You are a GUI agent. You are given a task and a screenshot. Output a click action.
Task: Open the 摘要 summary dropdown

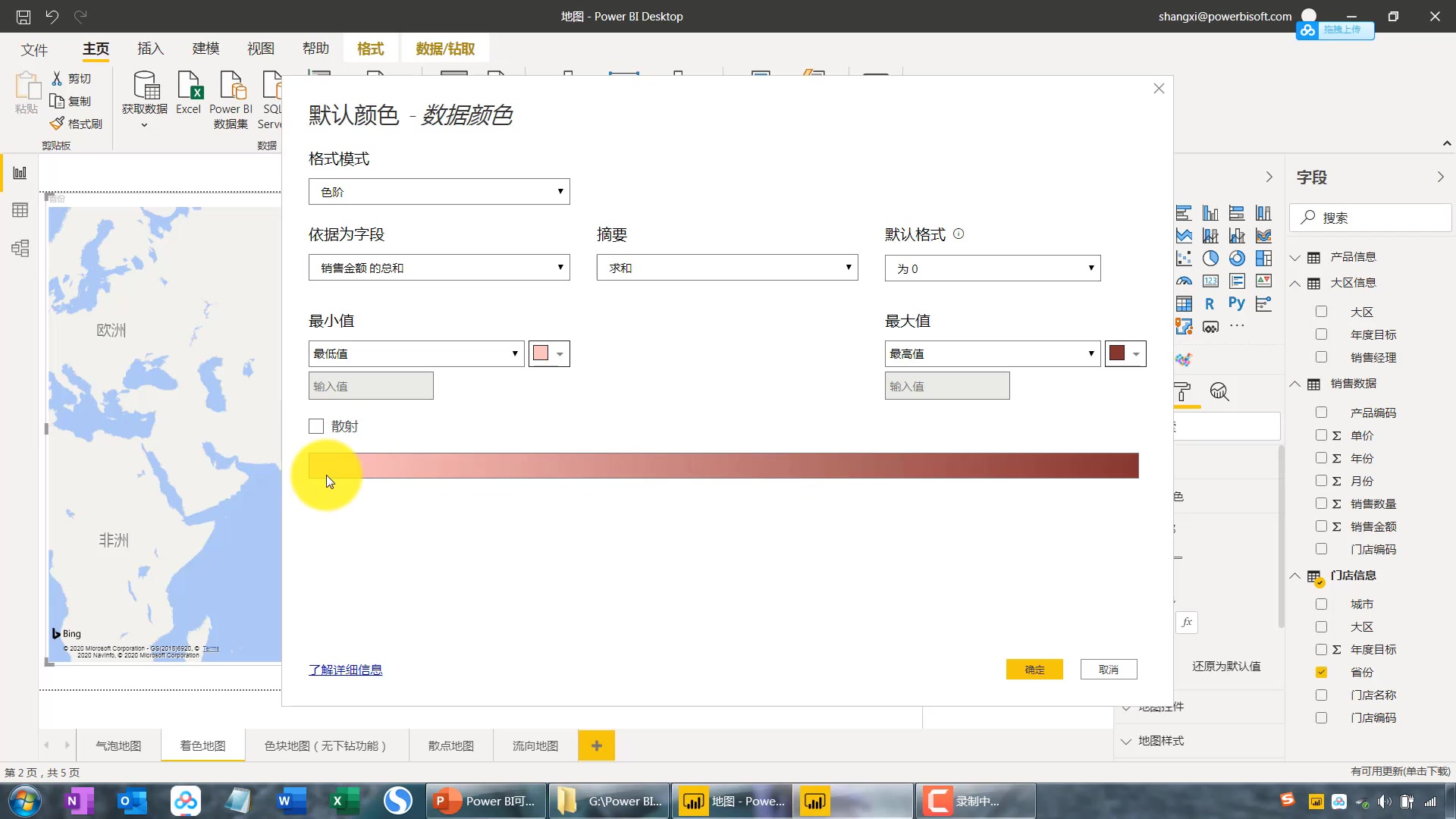[x=726, y=267]
